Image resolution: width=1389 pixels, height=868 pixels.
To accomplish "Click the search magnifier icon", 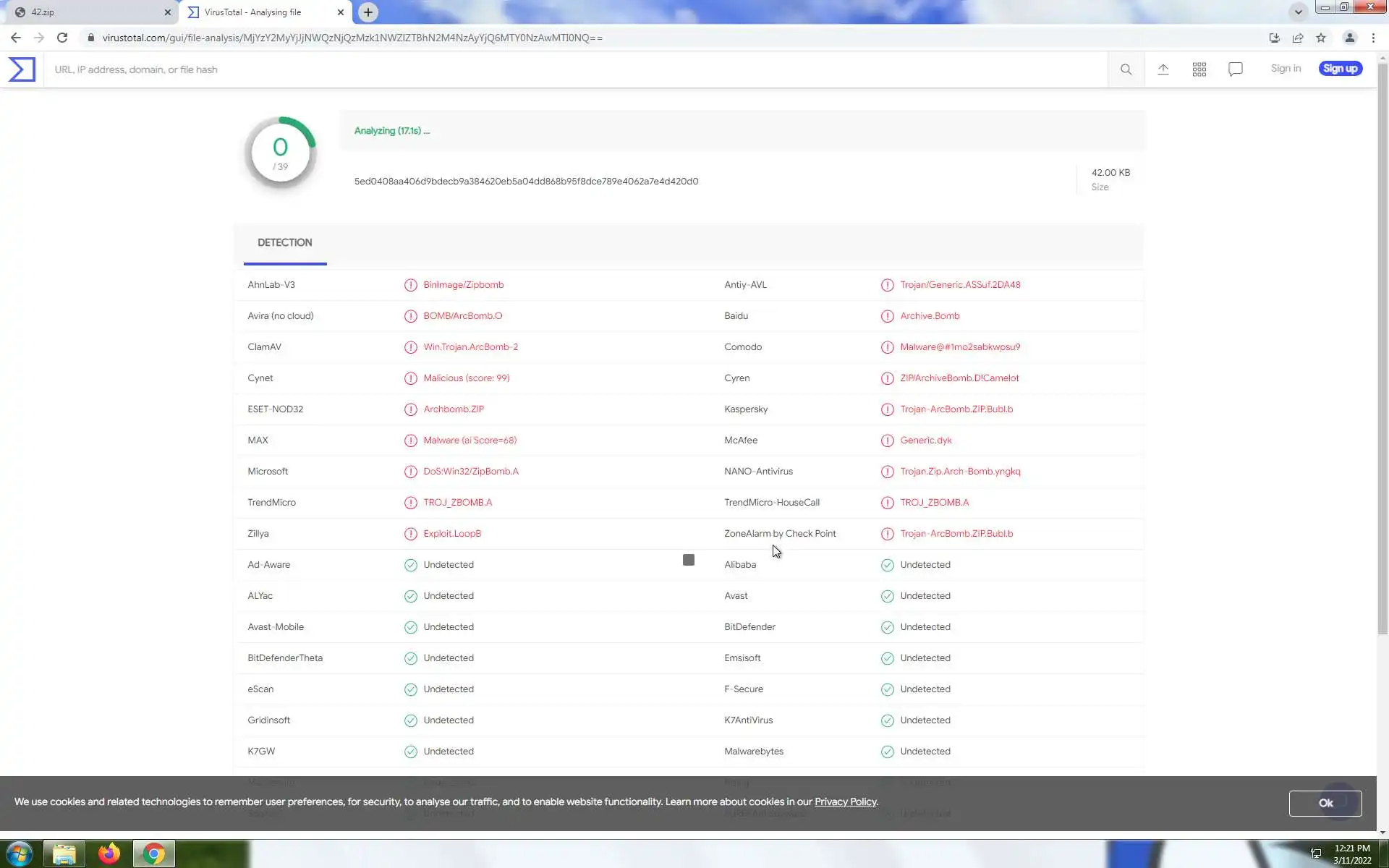I will coord(1126,69).
